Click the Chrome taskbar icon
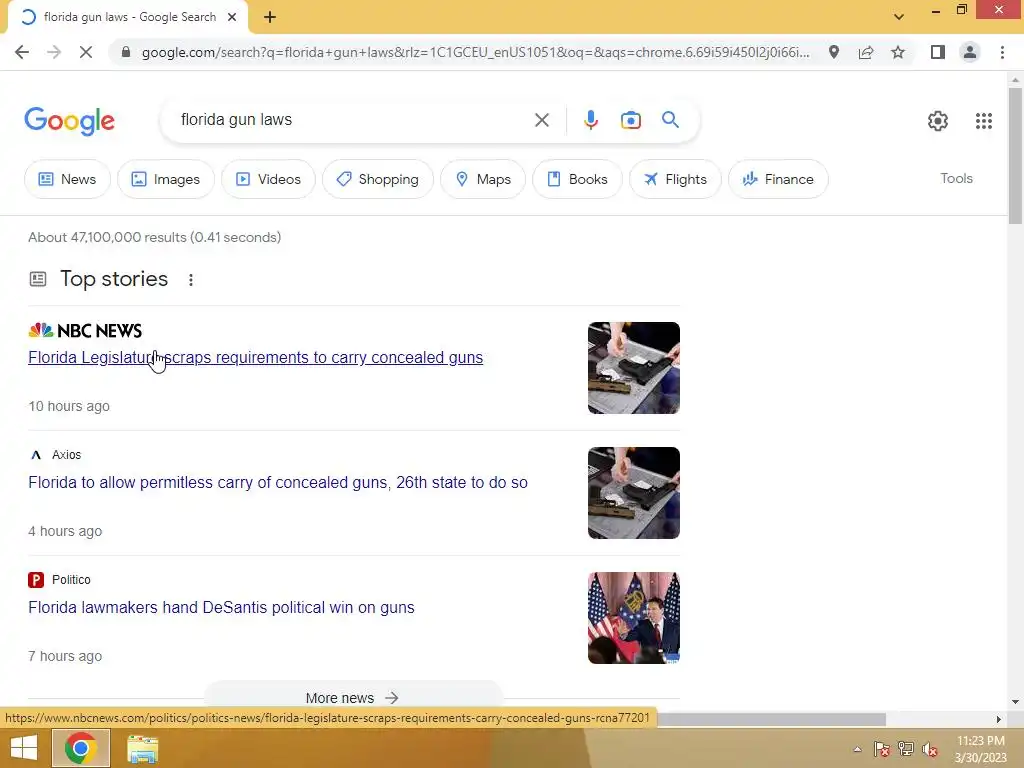Screen dimensions: 1024x768 coord(80,748)
